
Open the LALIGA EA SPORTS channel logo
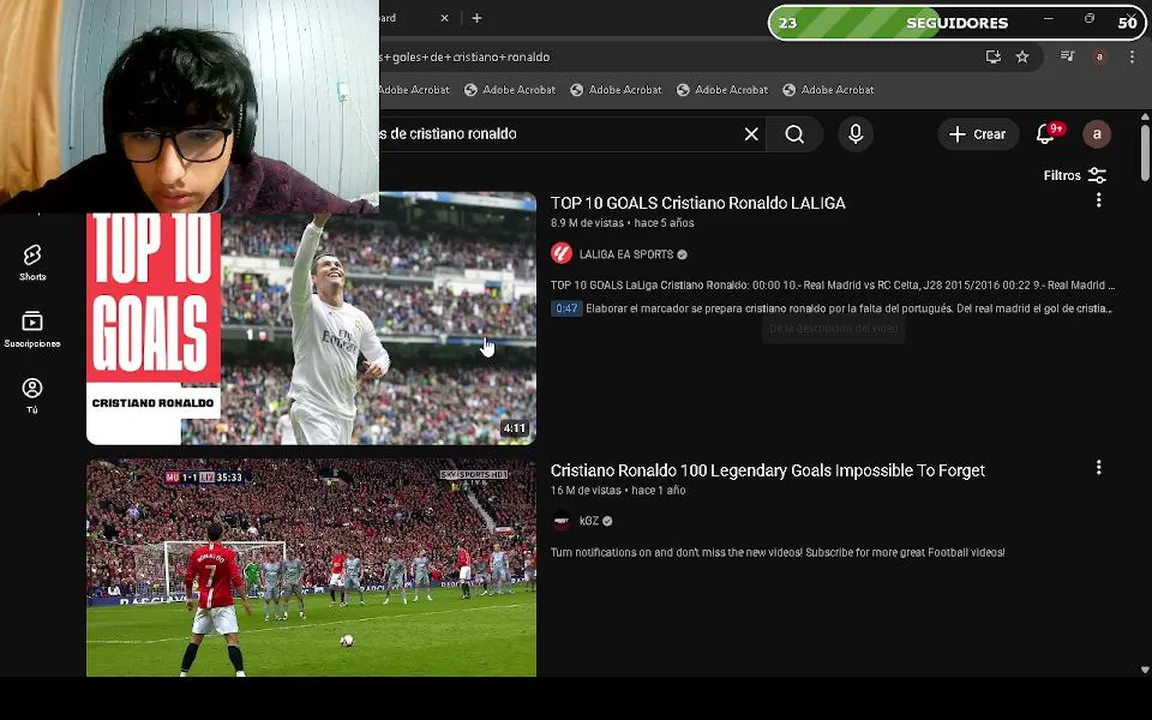[561, 254]
